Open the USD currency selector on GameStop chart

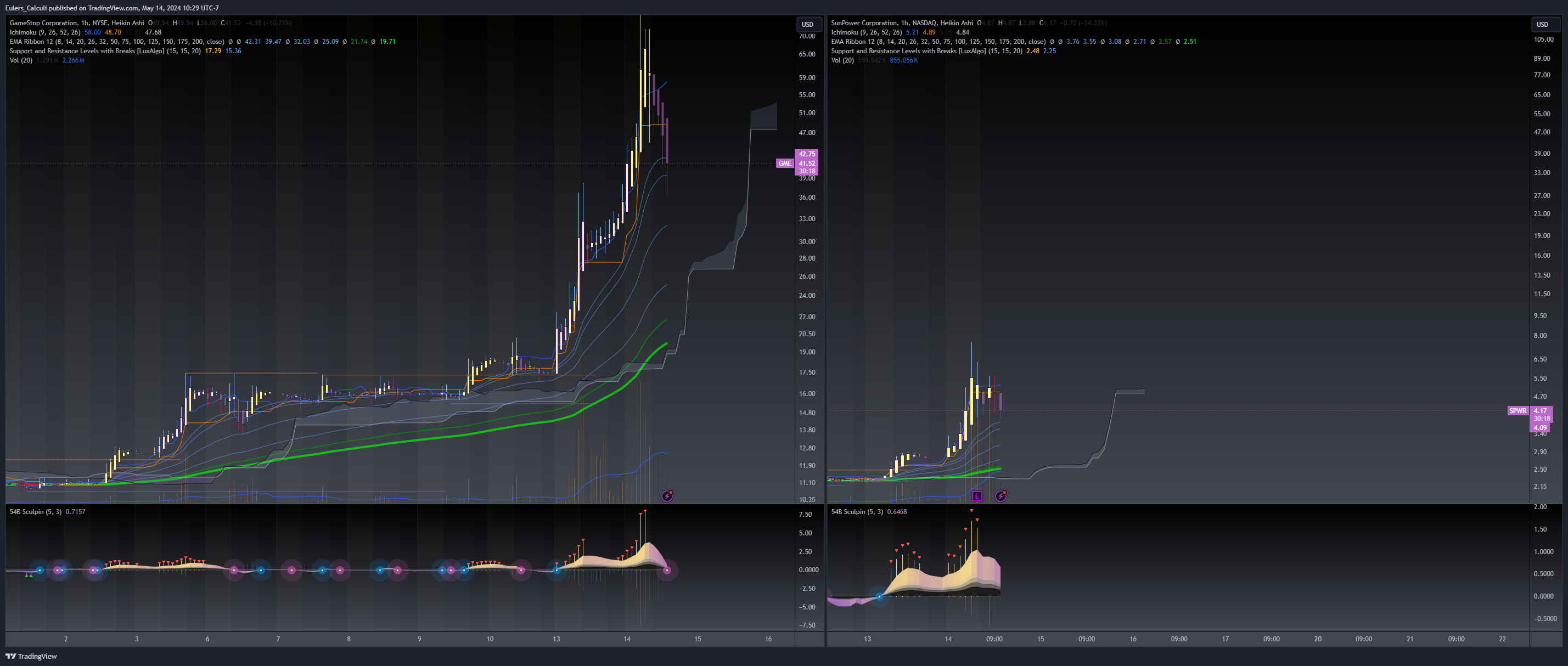(x=809, y=24)
